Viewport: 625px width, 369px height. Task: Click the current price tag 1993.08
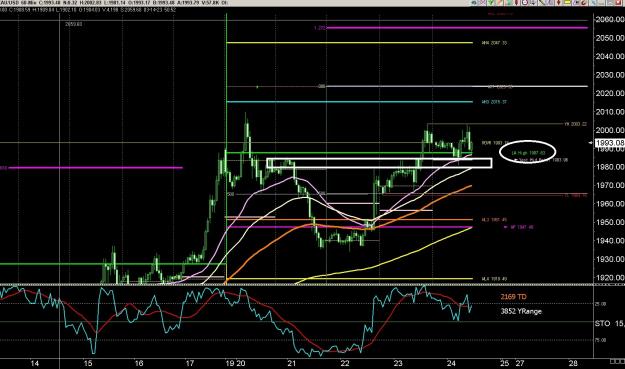coord(609,143)
